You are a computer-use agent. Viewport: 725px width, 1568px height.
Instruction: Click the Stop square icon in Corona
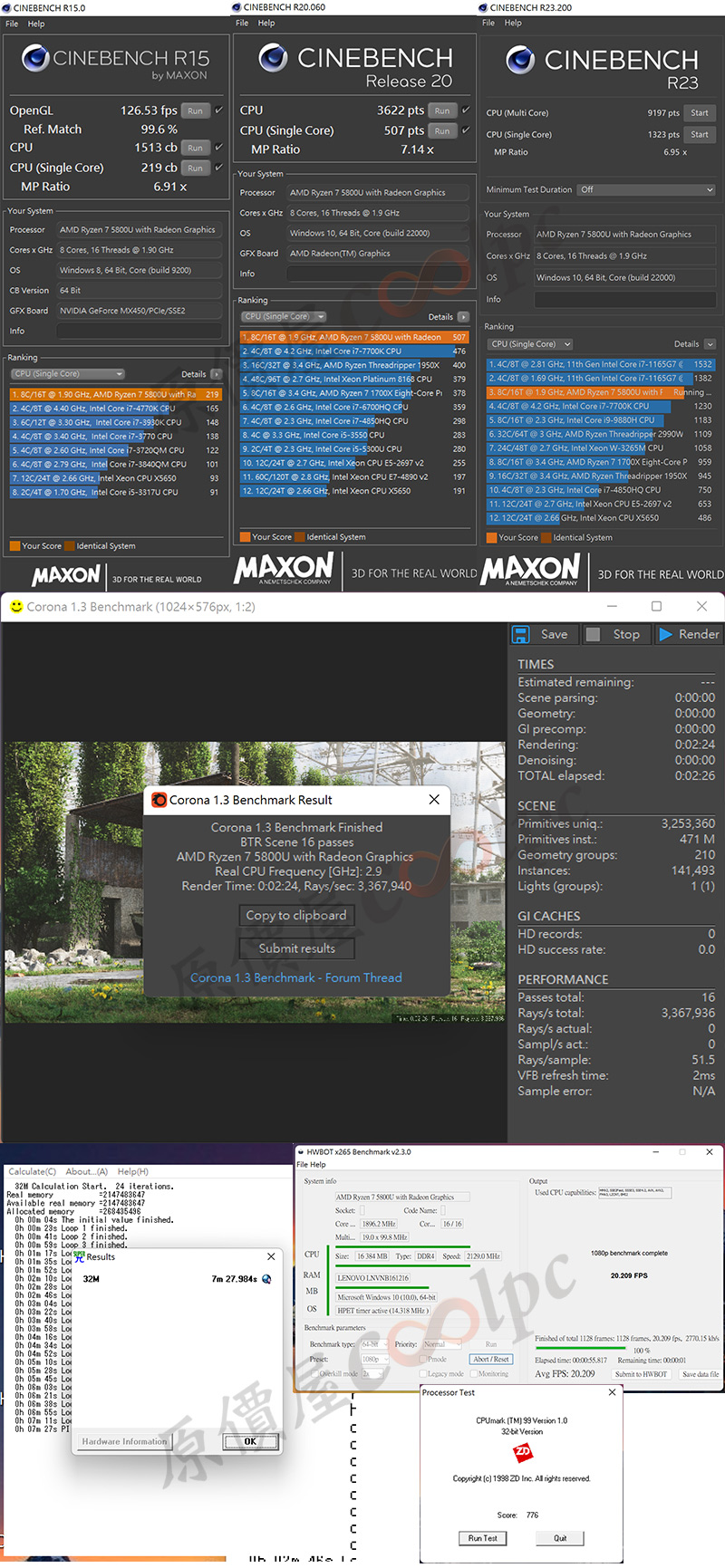593,634
